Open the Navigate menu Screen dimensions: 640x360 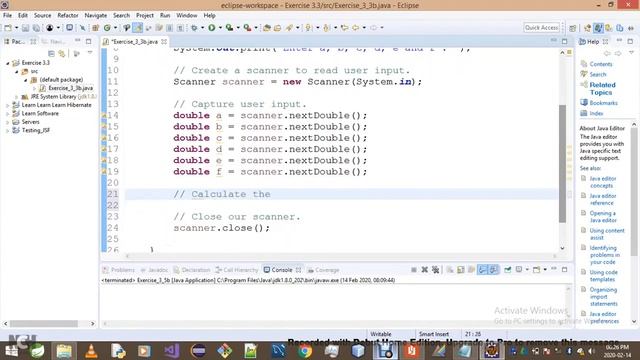coord(96,16)
